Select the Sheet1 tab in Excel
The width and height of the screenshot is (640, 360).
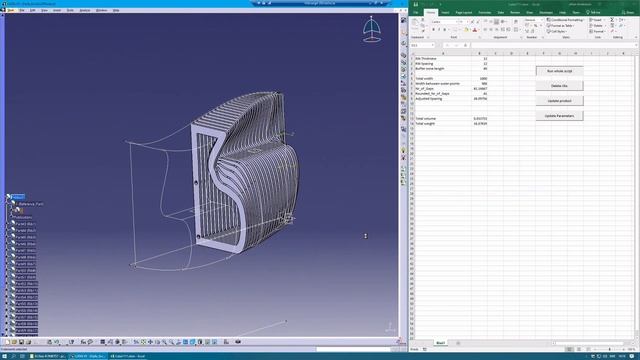coord(440,343)
